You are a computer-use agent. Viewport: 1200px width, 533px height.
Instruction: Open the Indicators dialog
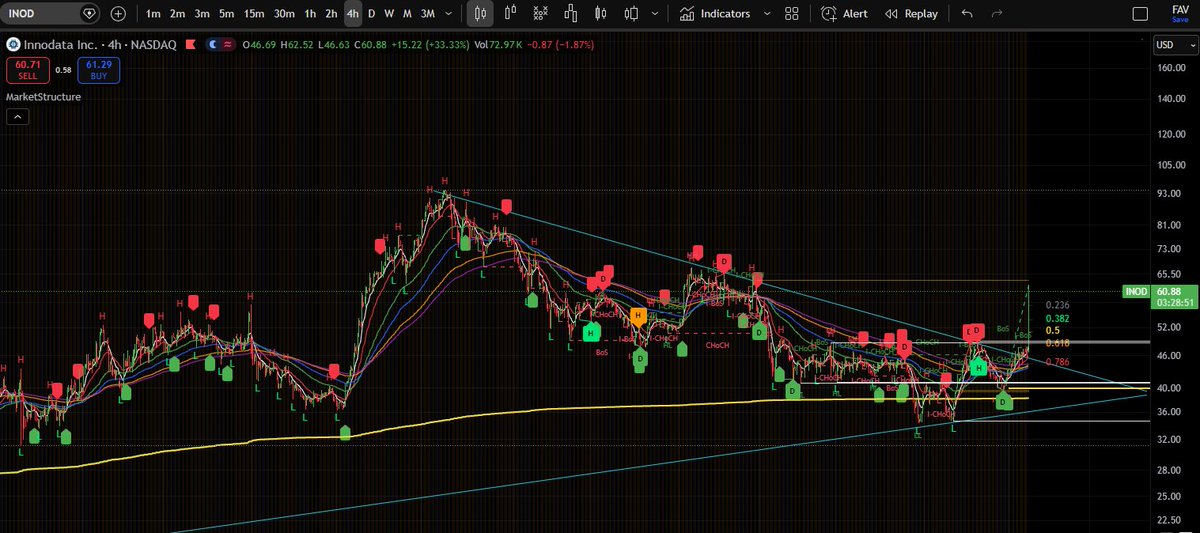click(716, 14)
